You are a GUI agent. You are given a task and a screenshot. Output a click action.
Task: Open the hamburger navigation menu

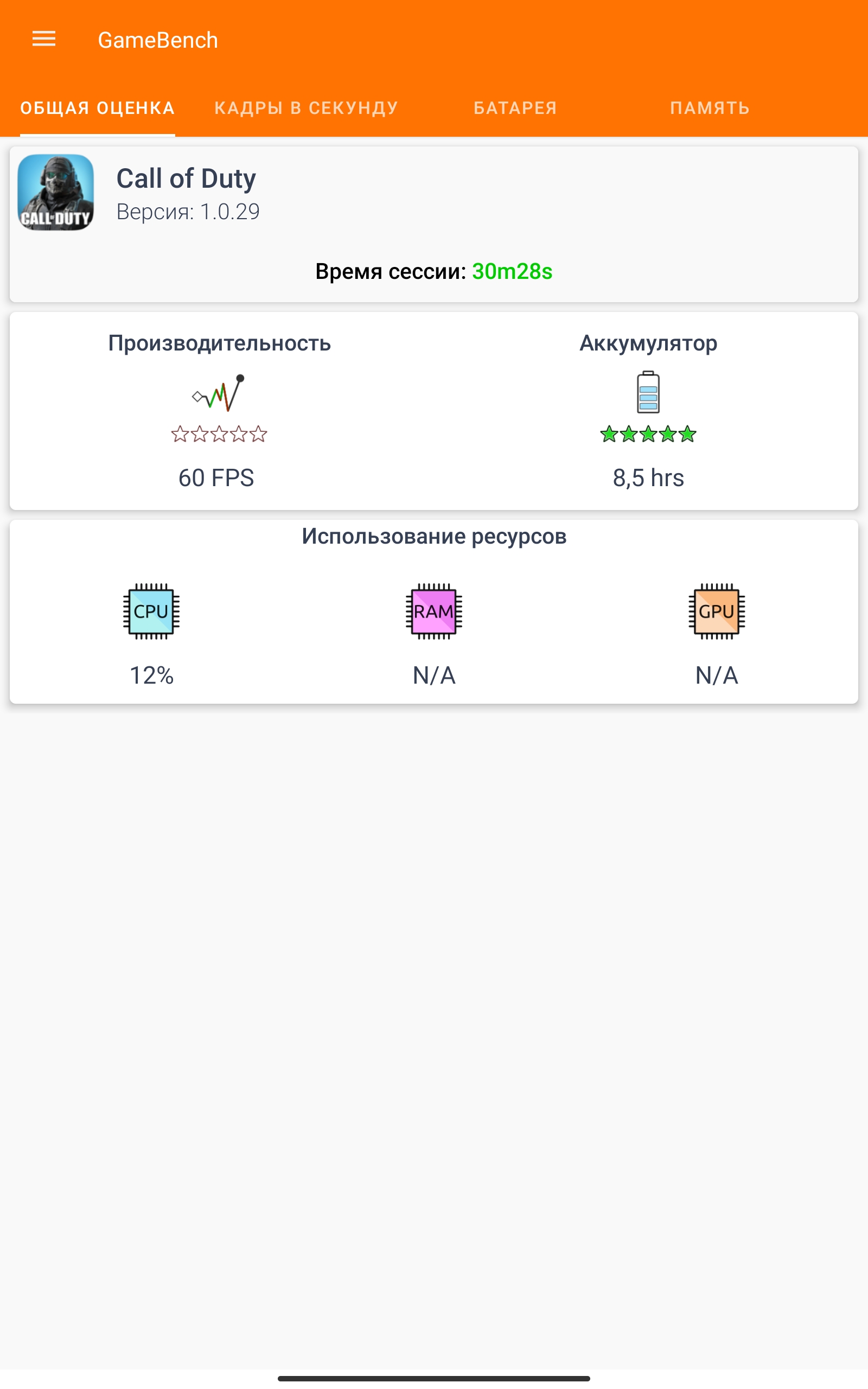43,39
